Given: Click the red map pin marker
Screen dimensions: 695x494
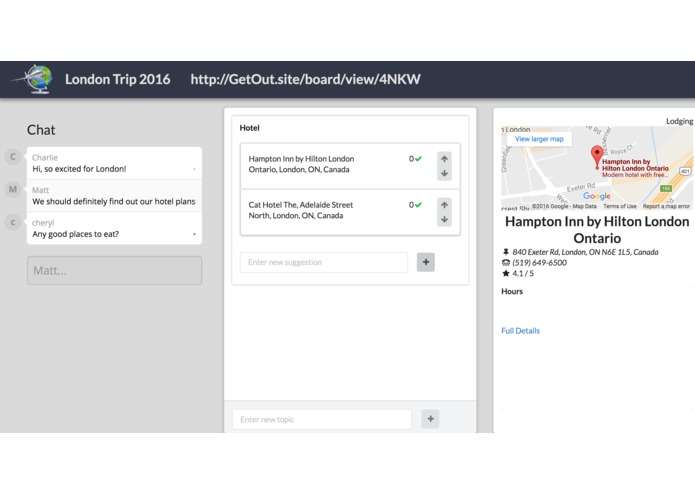Looking at the screenshot, I should (597, 157).
